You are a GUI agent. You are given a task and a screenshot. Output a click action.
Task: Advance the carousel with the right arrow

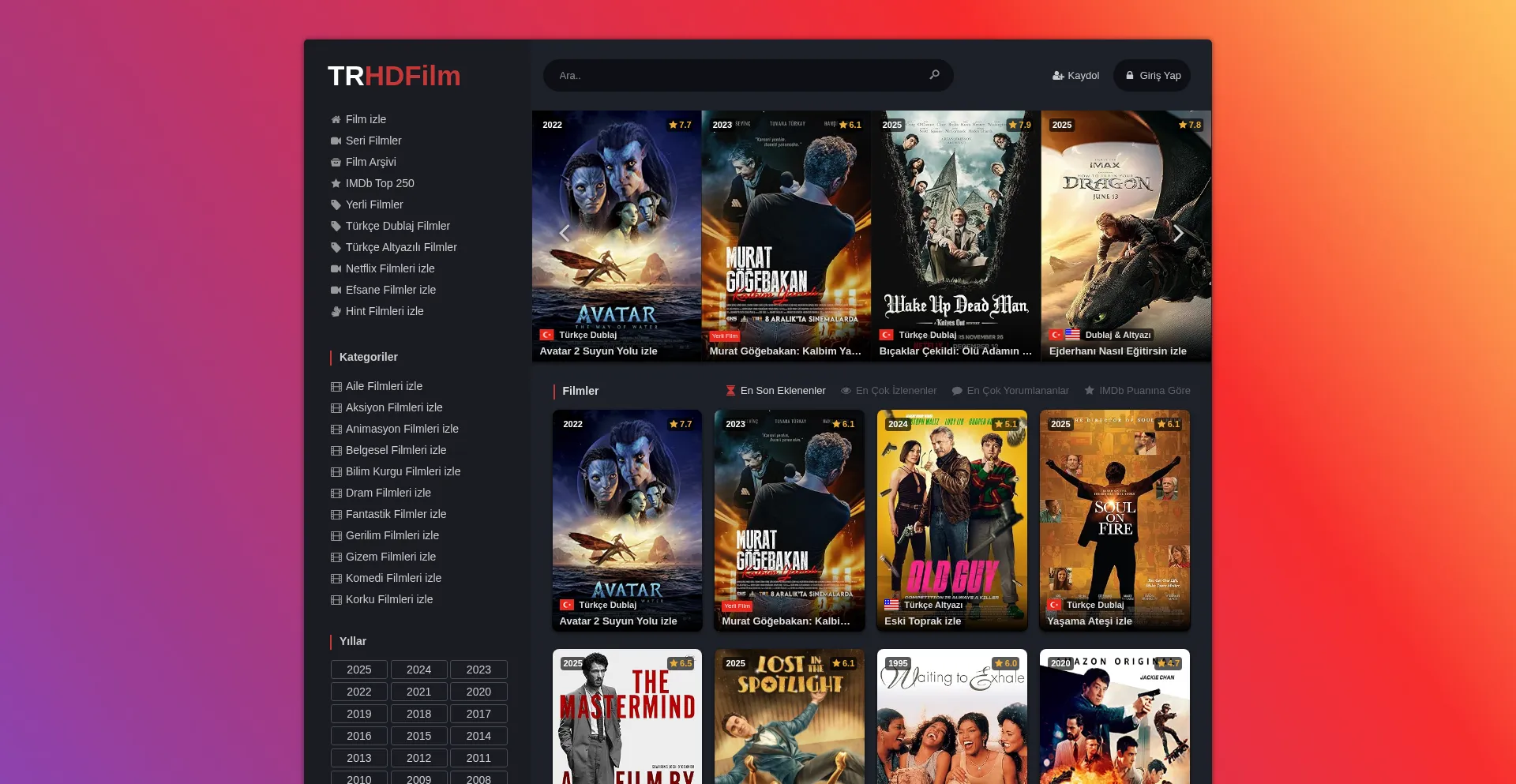tap(1177, 233)
